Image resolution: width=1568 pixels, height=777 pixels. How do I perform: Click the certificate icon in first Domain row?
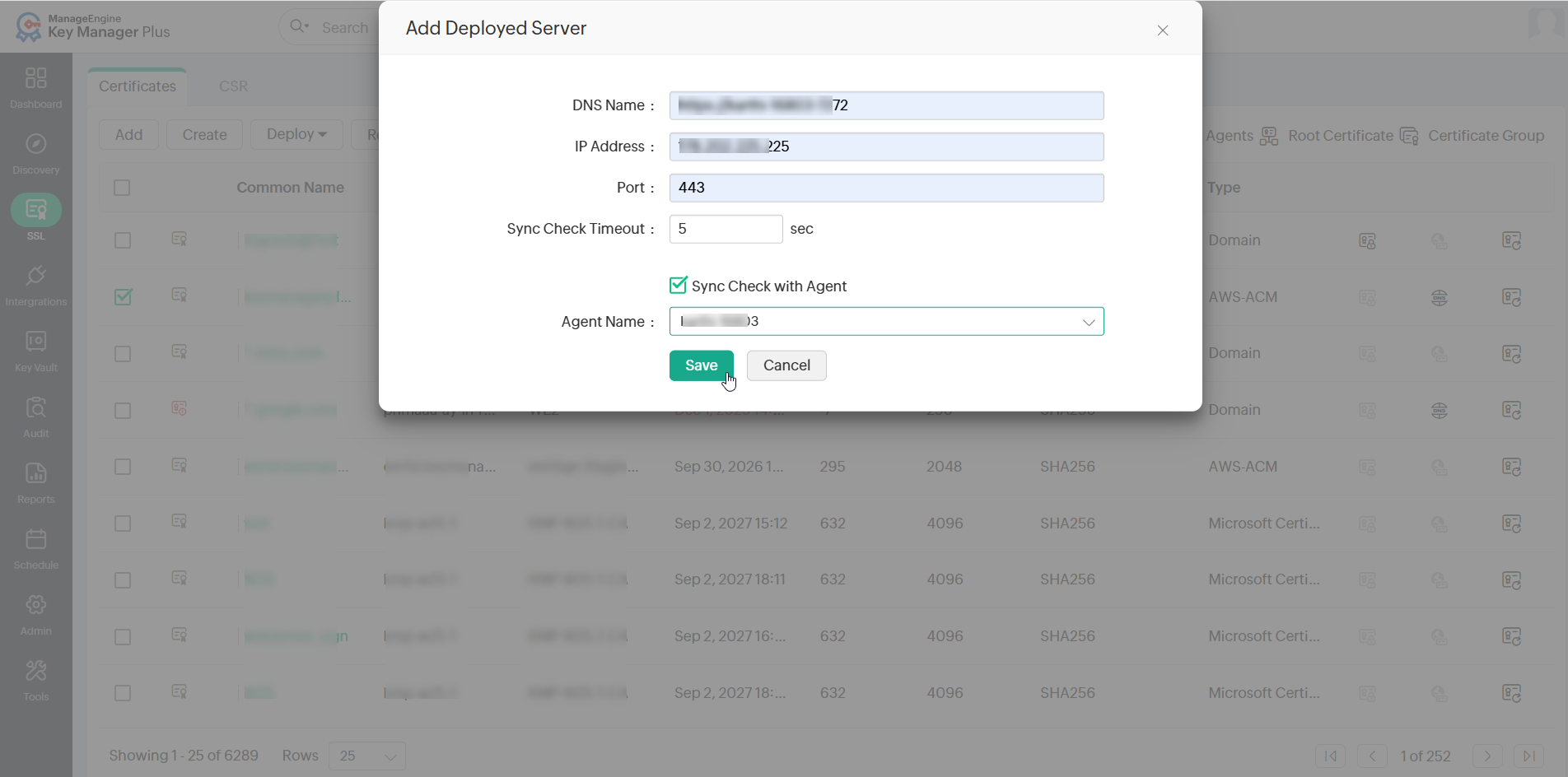(179, 240)
